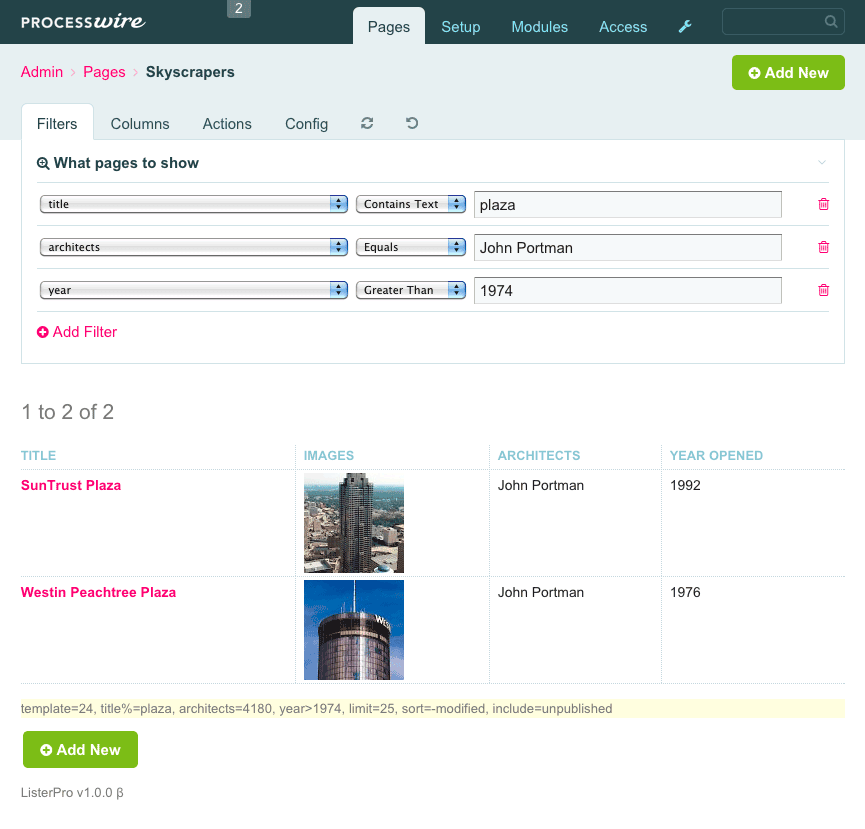Click John Portman in SunTrust Plaza row
The height and width of the screenshot is (829, 865).
[541, 485]
